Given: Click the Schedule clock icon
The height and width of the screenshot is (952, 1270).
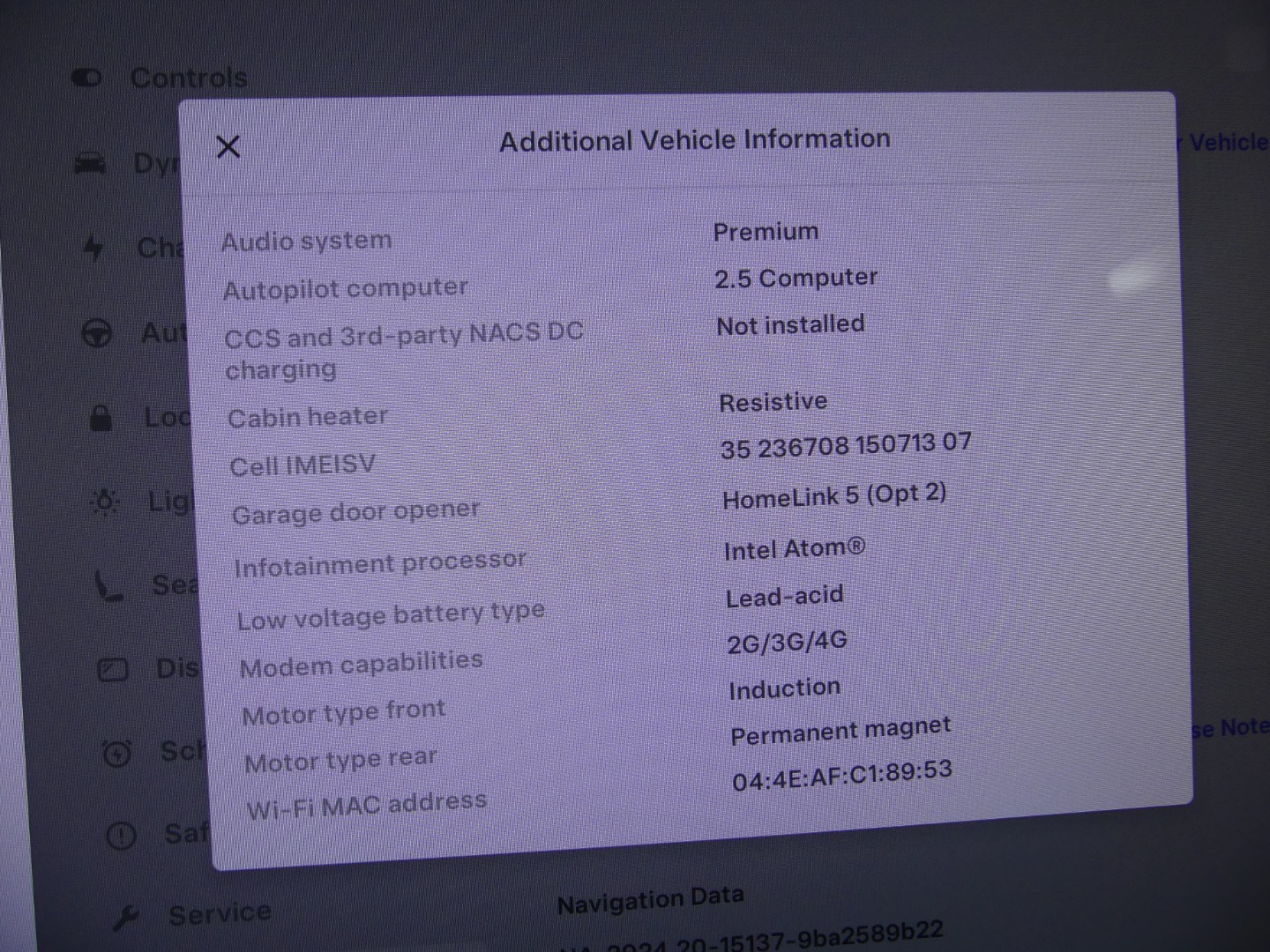Looking at the screenshot, I should click(x=117, y=754).
